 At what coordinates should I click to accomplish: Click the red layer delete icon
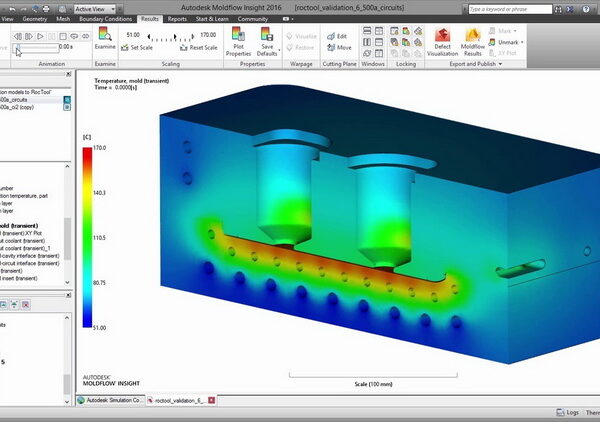click(x=26, y=305)
